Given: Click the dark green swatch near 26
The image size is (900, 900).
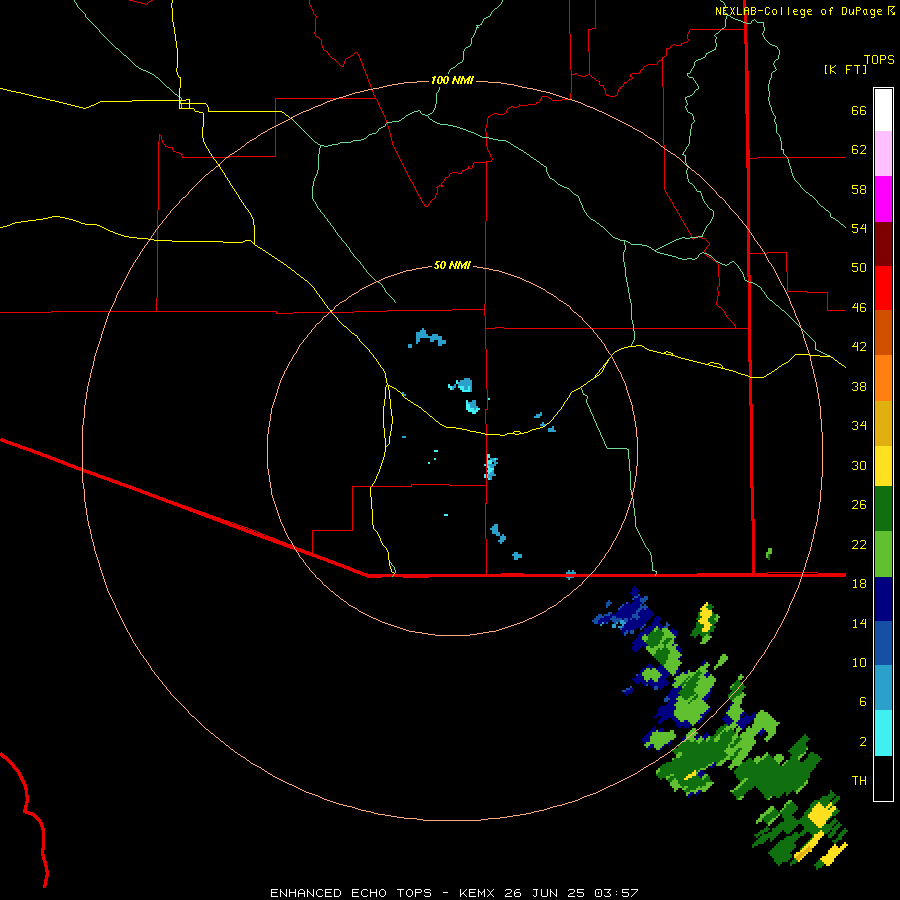Looking at the screenshot, I should [x=883, y=509].
